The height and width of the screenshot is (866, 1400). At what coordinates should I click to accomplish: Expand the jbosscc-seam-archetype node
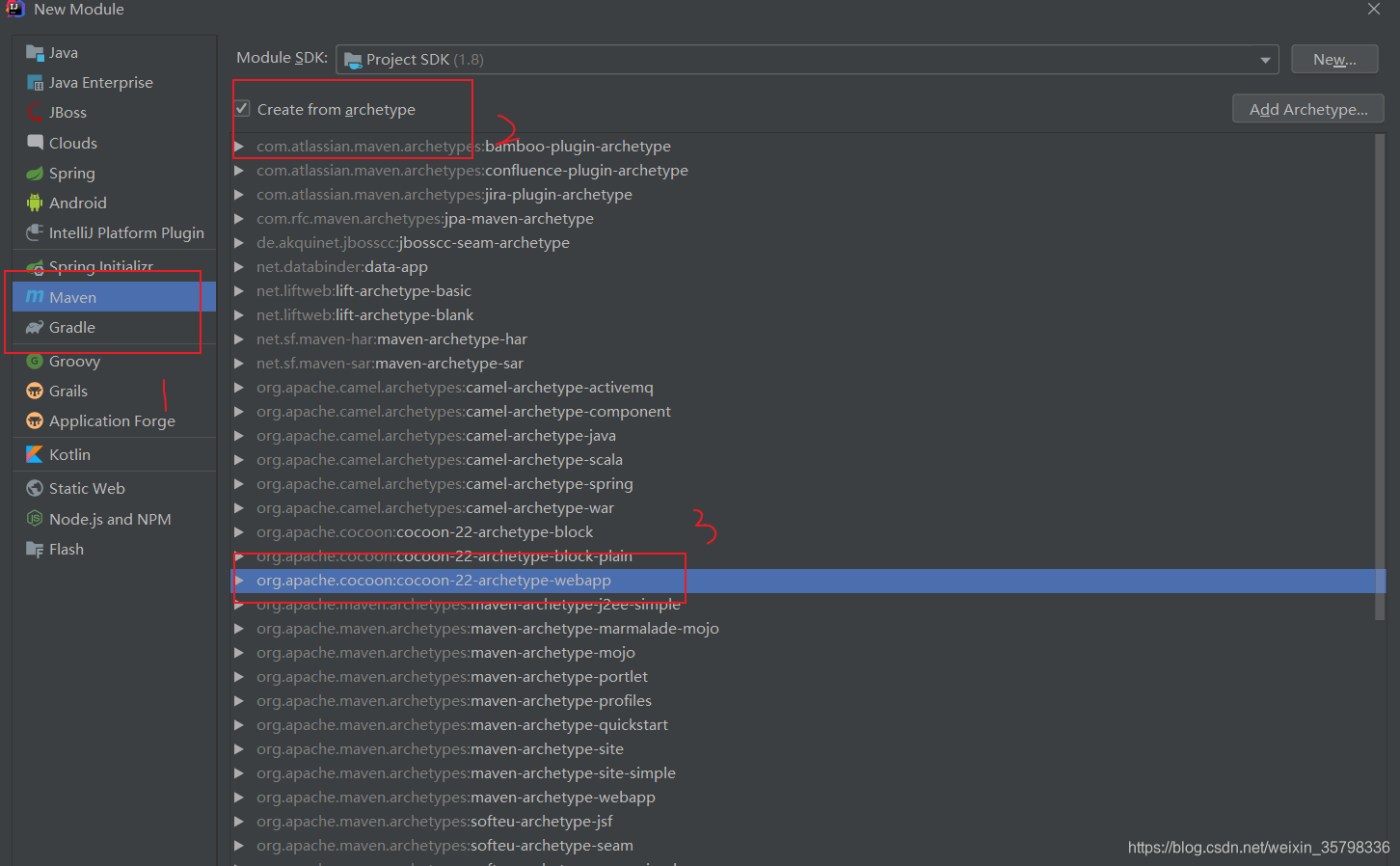[x=239, y=243]
